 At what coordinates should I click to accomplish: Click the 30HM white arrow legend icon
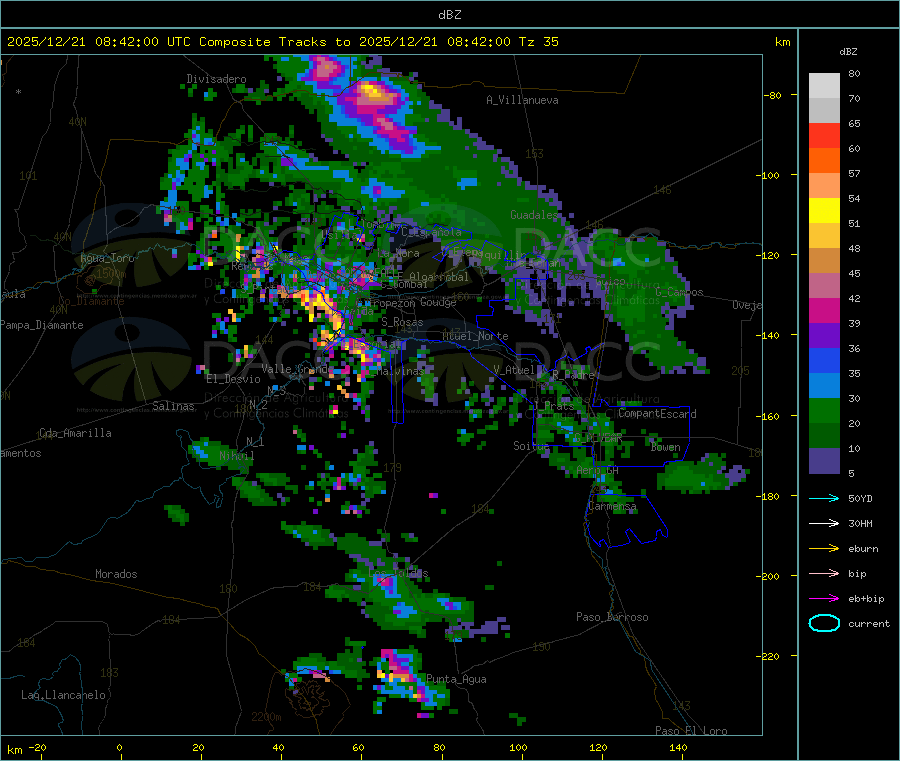[x=824, y=523]
